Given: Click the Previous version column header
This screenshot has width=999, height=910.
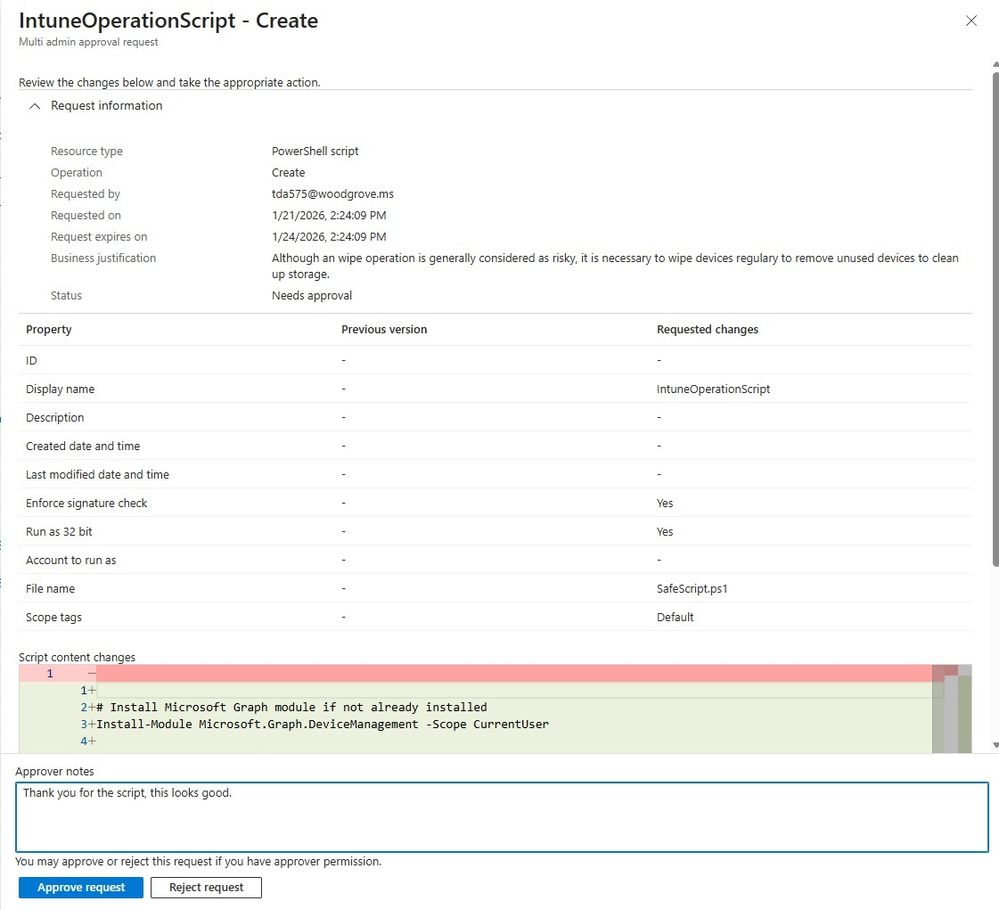Looking at the screenshot, I should [384, 329].
